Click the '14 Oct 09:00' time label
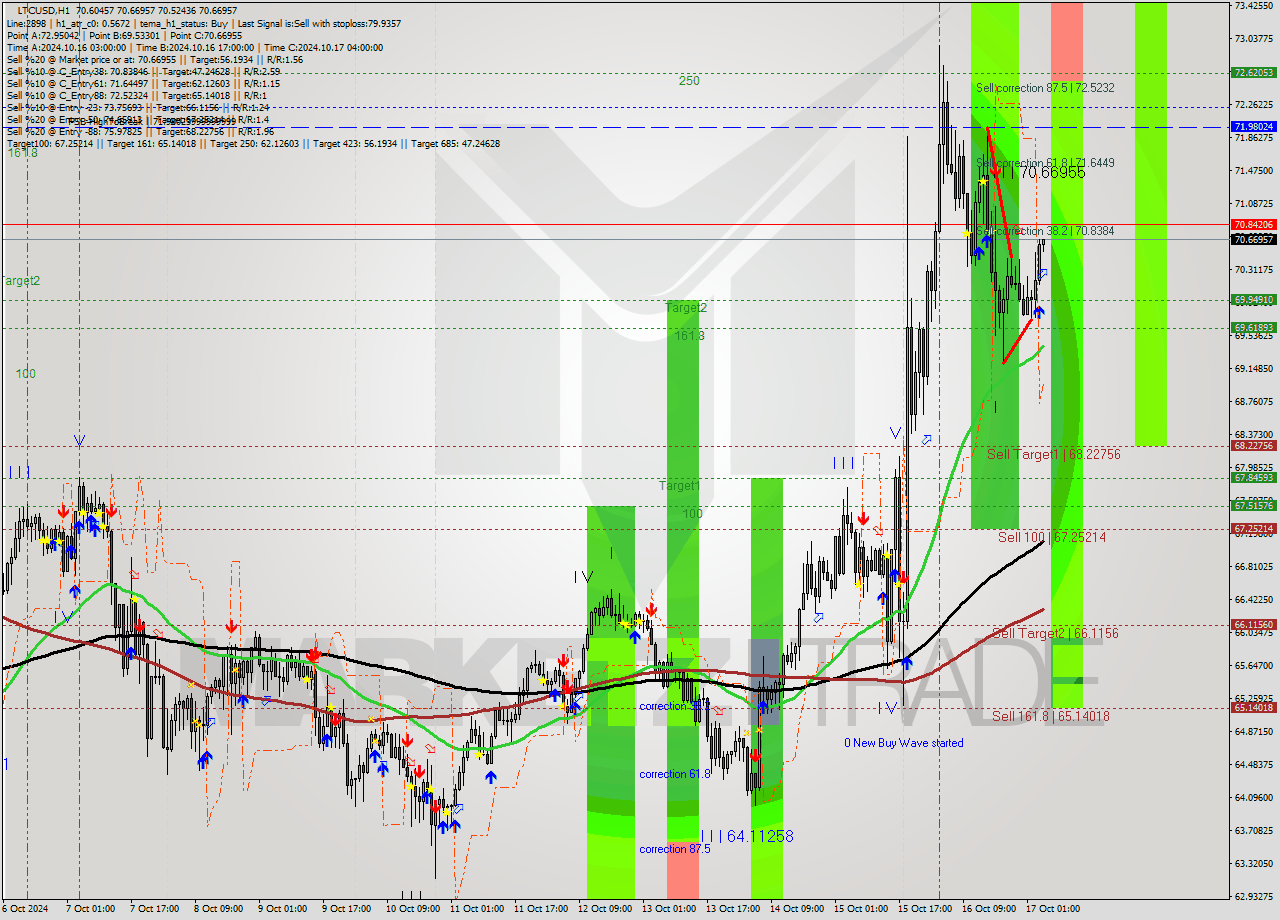Screen dimensions: 1280x920 pos(797,909)
